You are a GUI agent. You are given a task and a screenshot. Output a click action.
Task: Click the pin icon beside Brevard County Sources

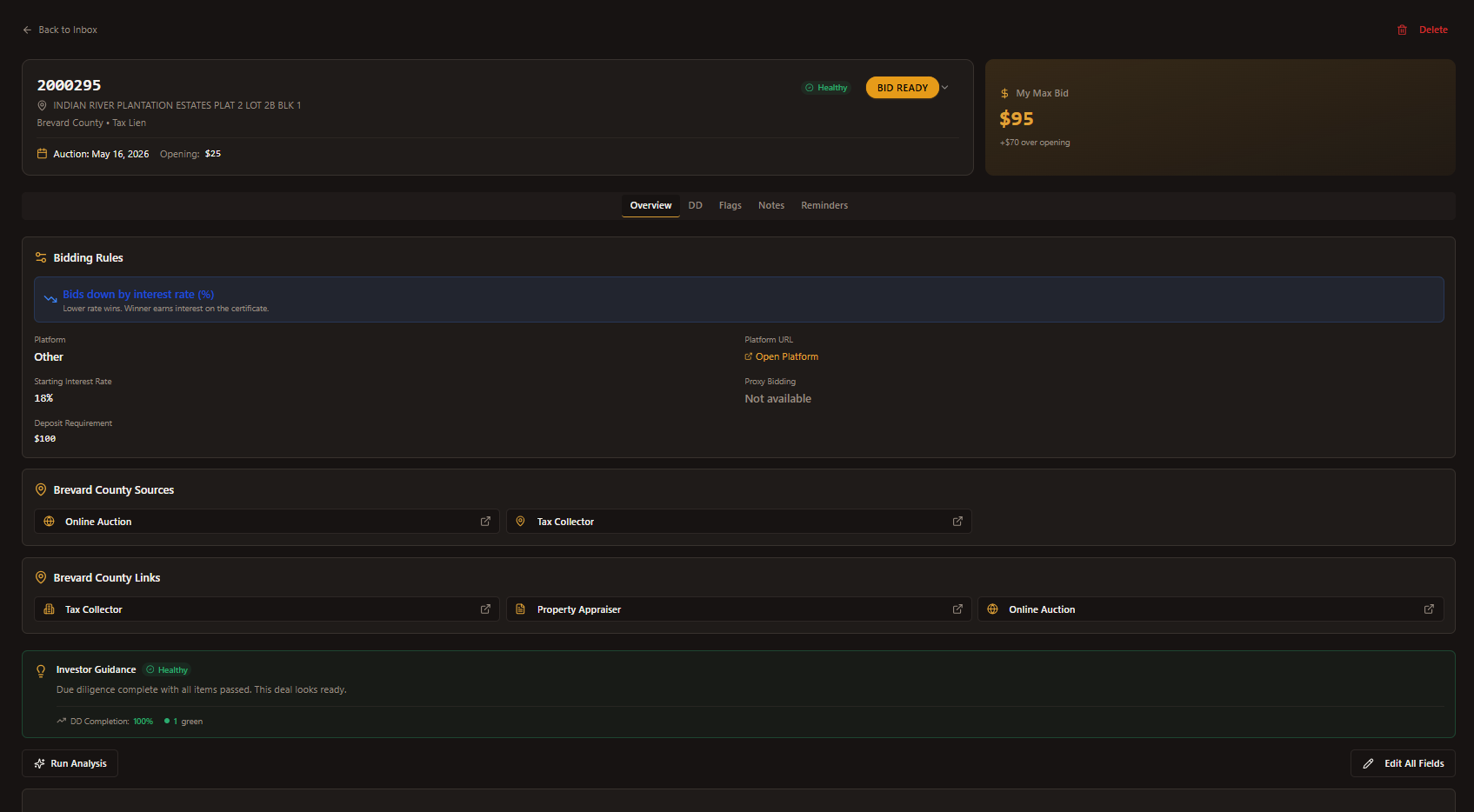click(41, 489)
